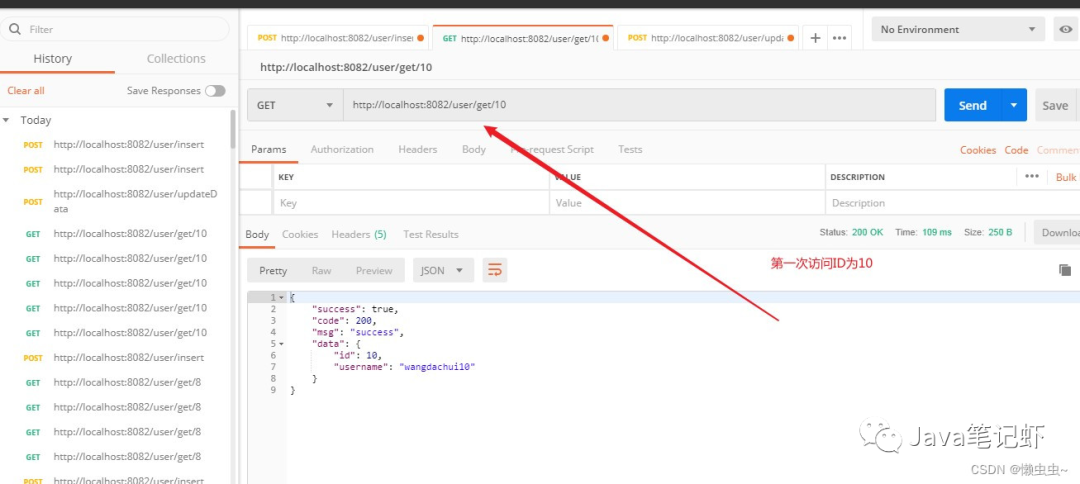
Task: Focus the history Filter field
Action: pos(114,30)
